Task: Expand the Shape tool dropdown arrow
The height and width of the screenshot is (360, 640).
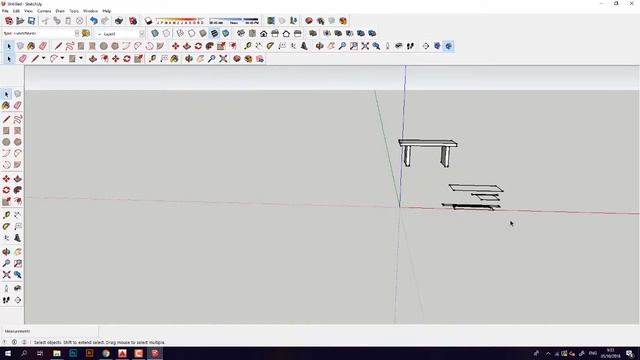Action: [81, 59]
